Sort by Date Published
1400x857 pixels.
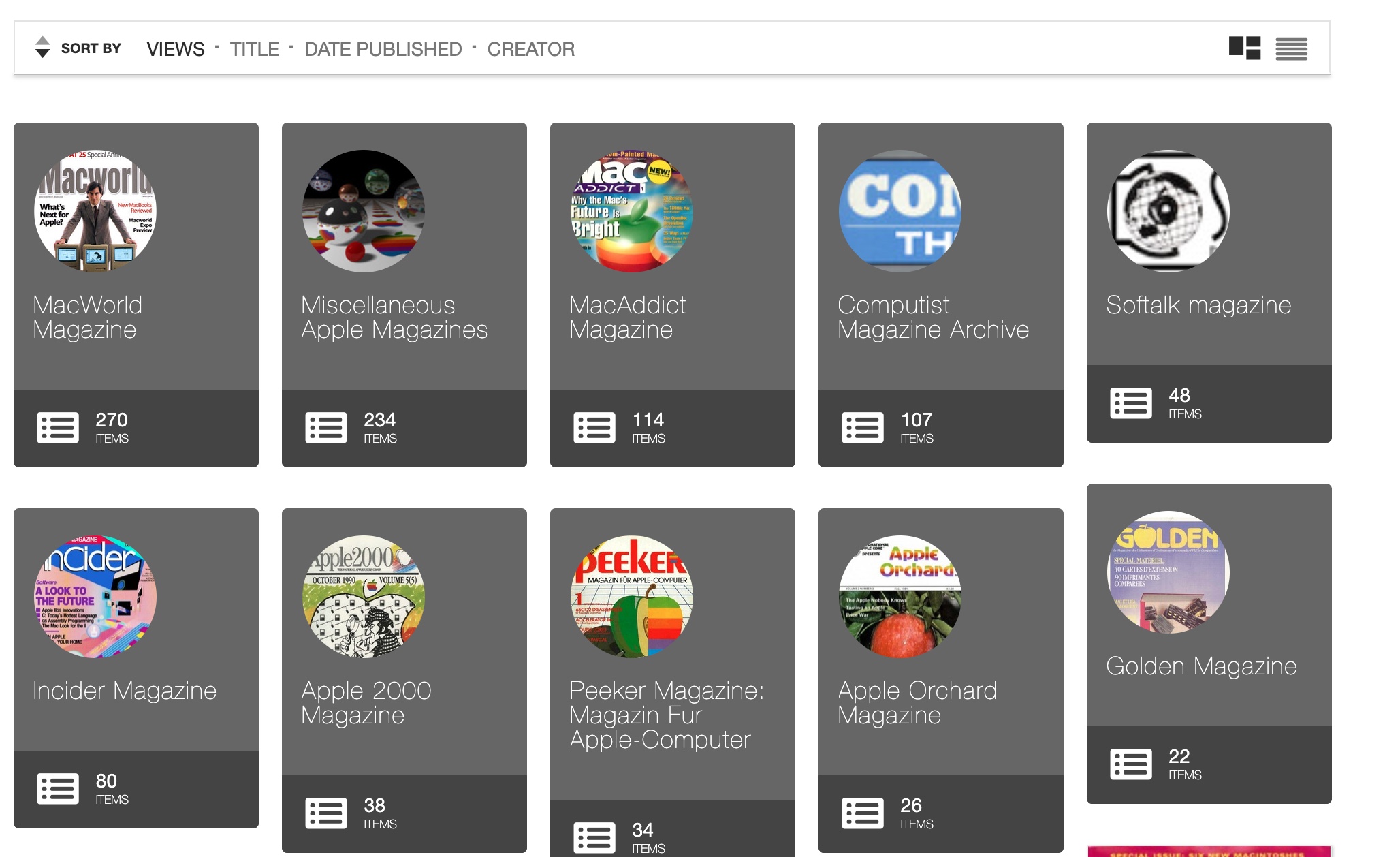pos(383,49)
